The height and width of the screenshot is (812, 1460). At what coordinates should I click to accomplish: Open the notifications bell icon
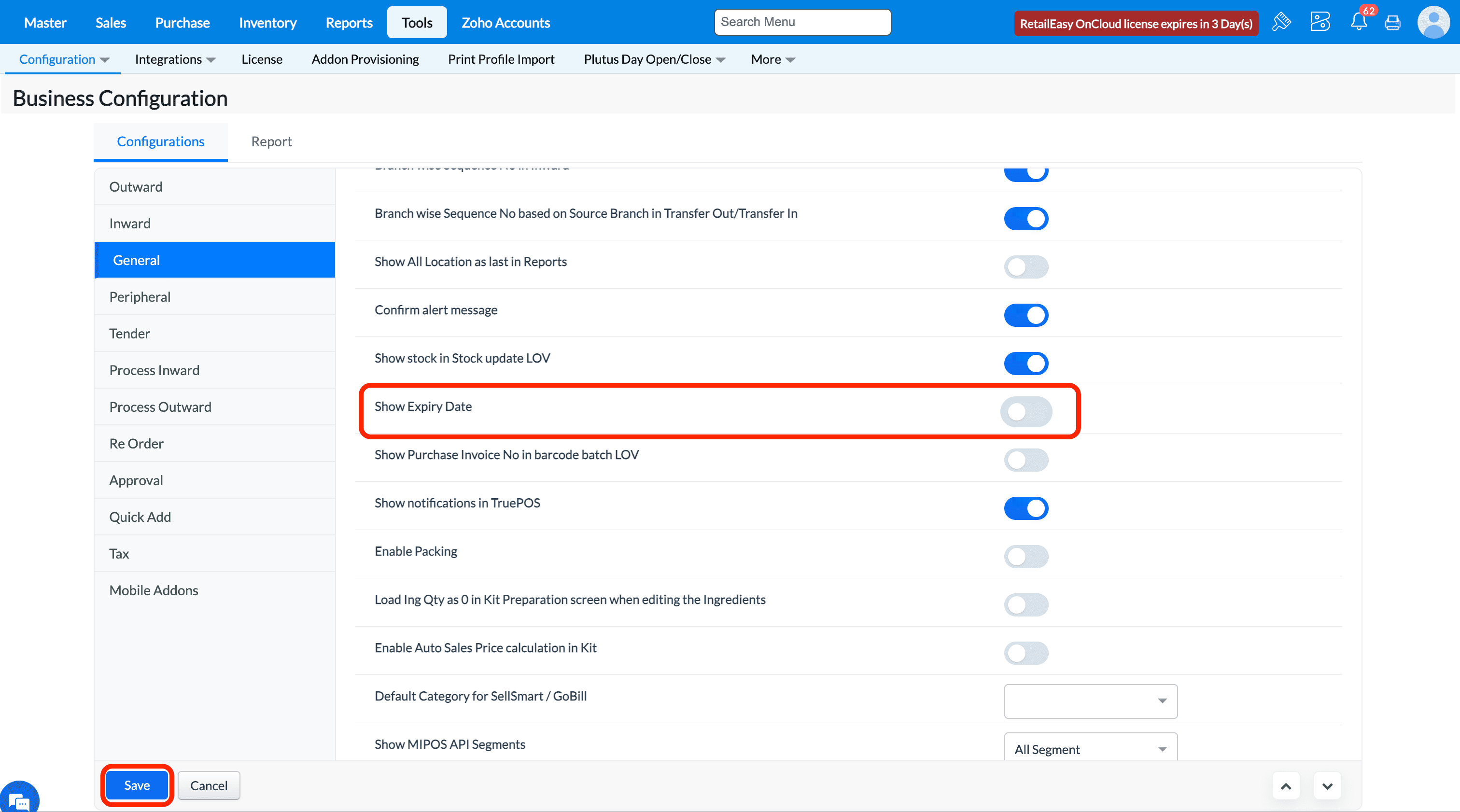[x=1359, y=23]
